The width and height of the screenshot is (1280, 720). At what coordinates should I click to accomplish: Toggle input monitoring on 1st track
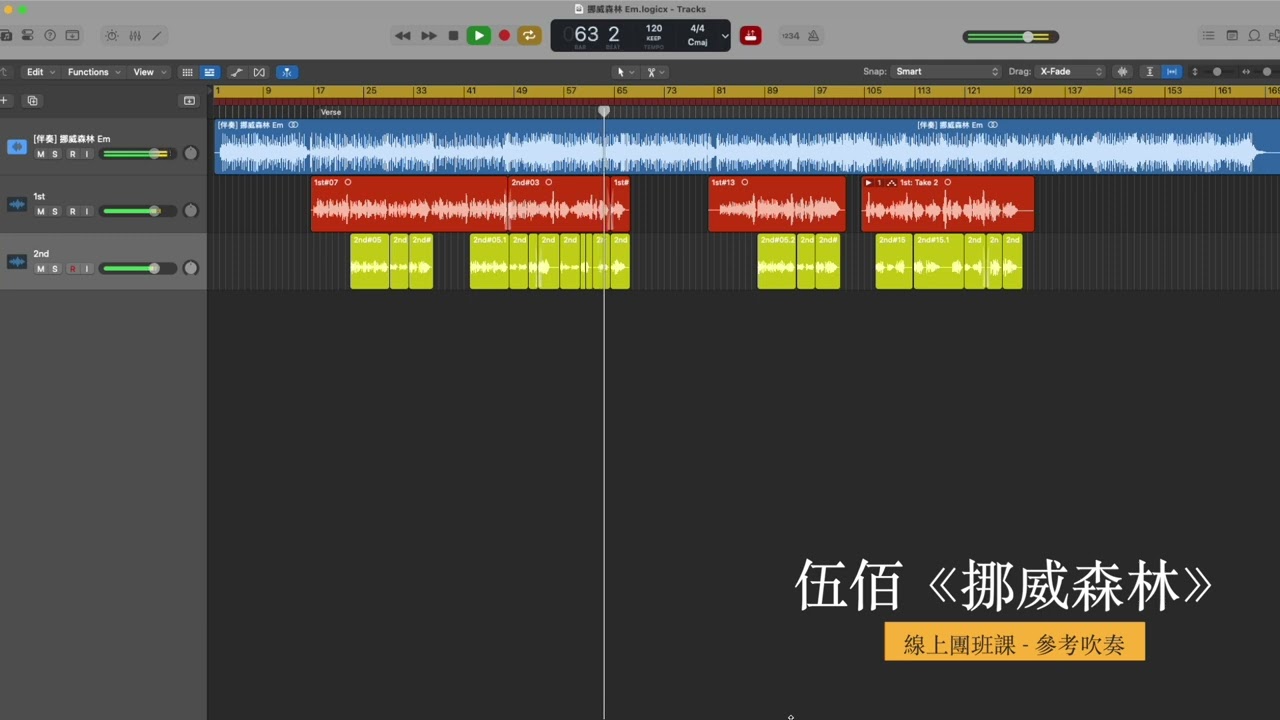coord(86,211)
